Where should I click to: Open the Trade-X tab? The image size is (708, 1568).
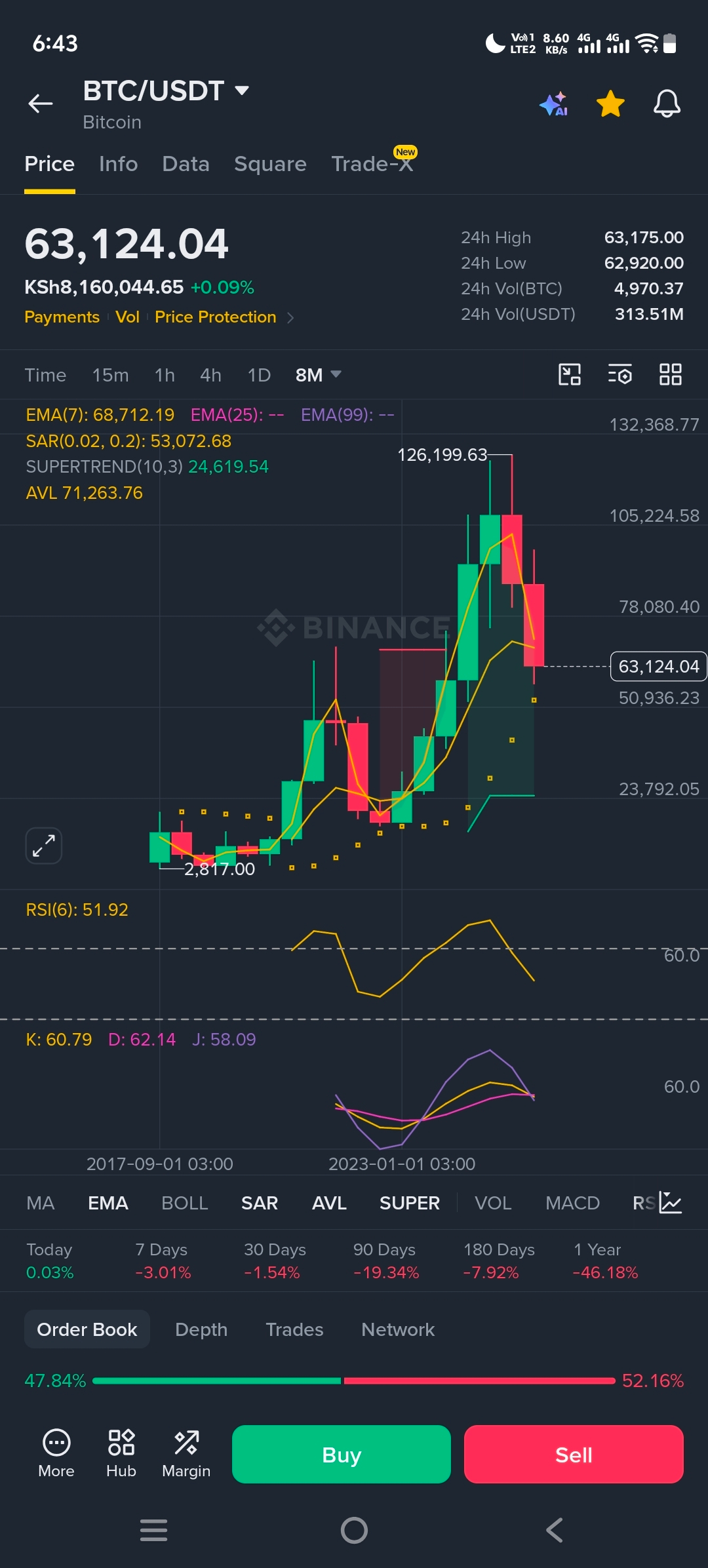(372, 164)
